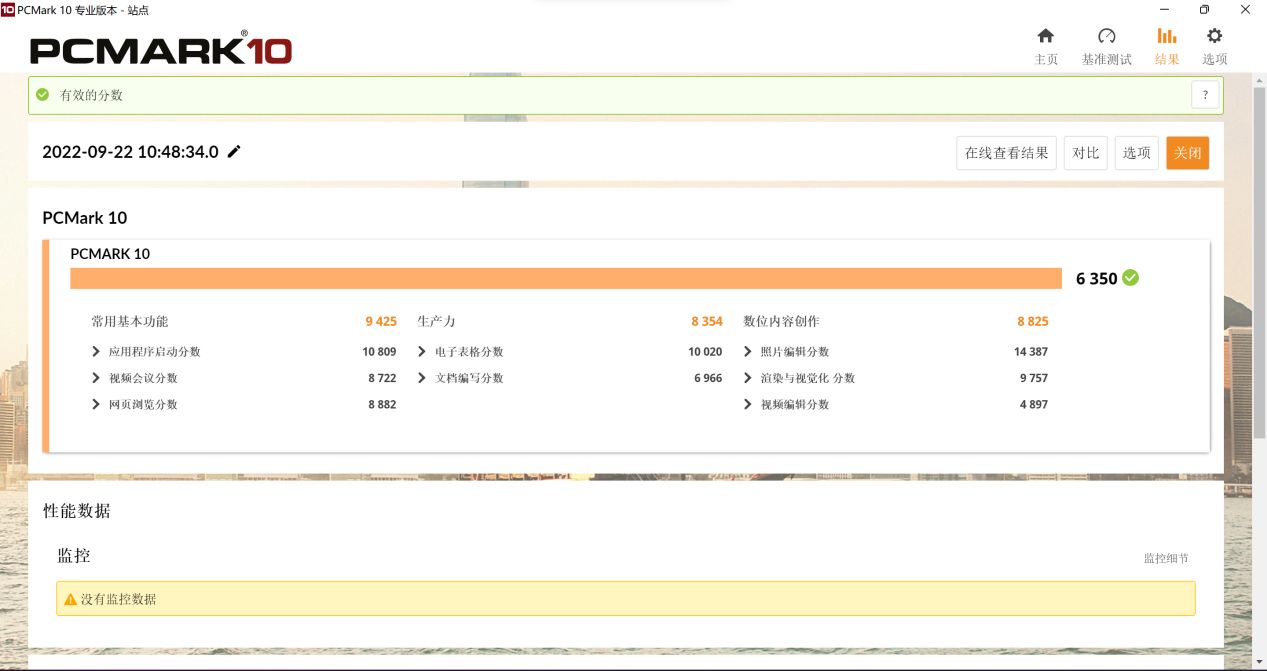Image resolution: width=1267 pixels, height=671 pixels.
Task: Click the value 10 809
Action: [379, 352]
